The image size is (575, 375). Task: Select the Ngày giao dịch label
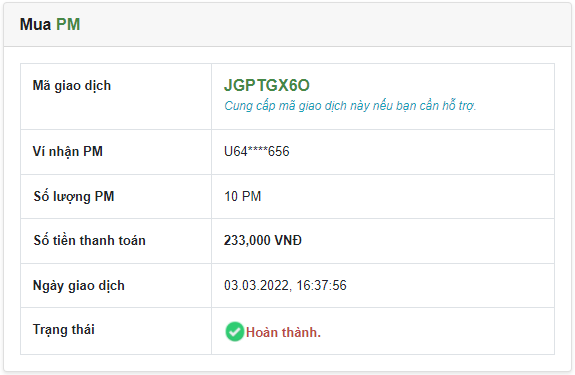pyautogui.click(x=78, y=286)
